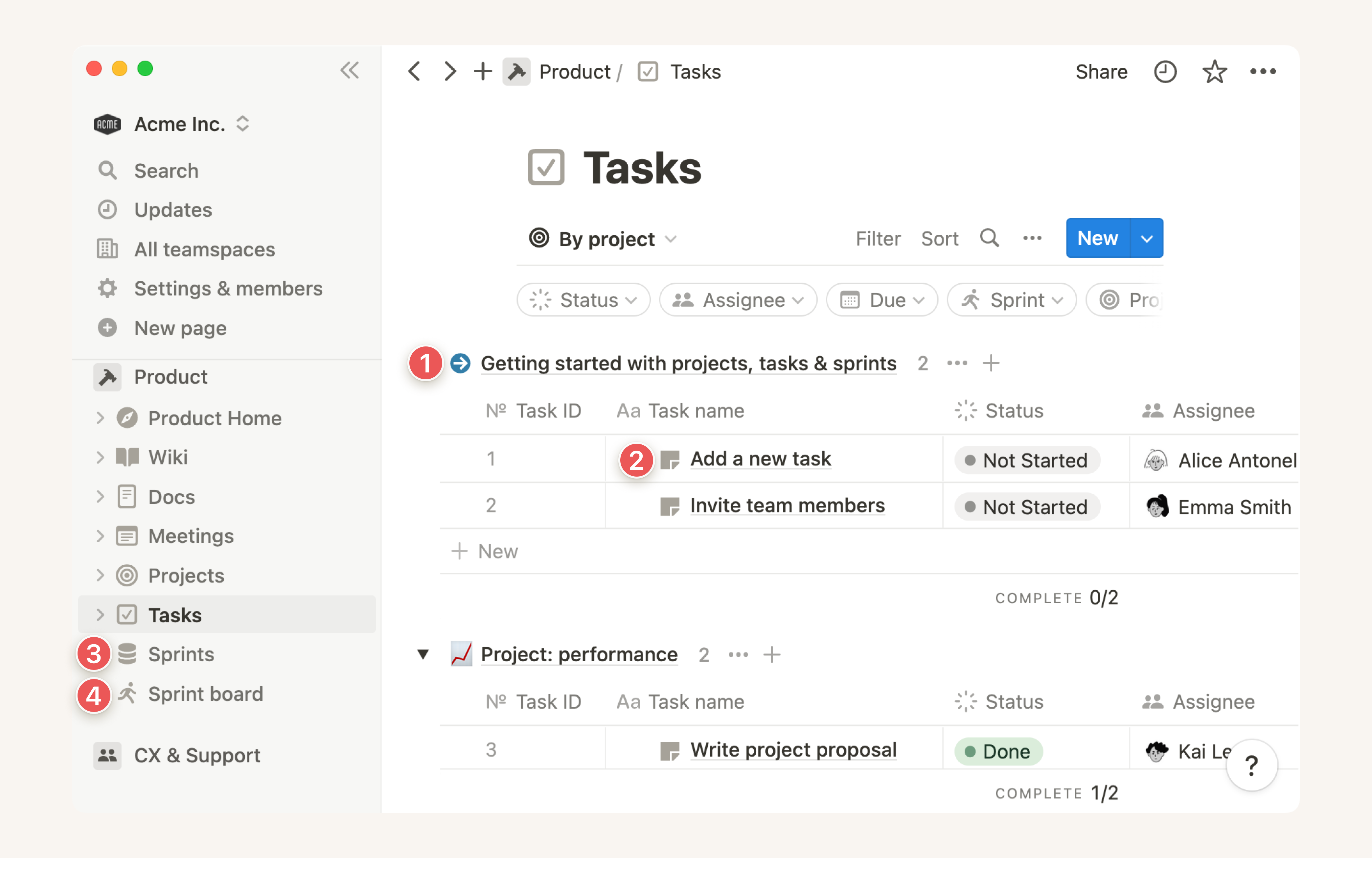Go back with the left arrow
Screen dimensions: 1372x873
click(414, 72)
